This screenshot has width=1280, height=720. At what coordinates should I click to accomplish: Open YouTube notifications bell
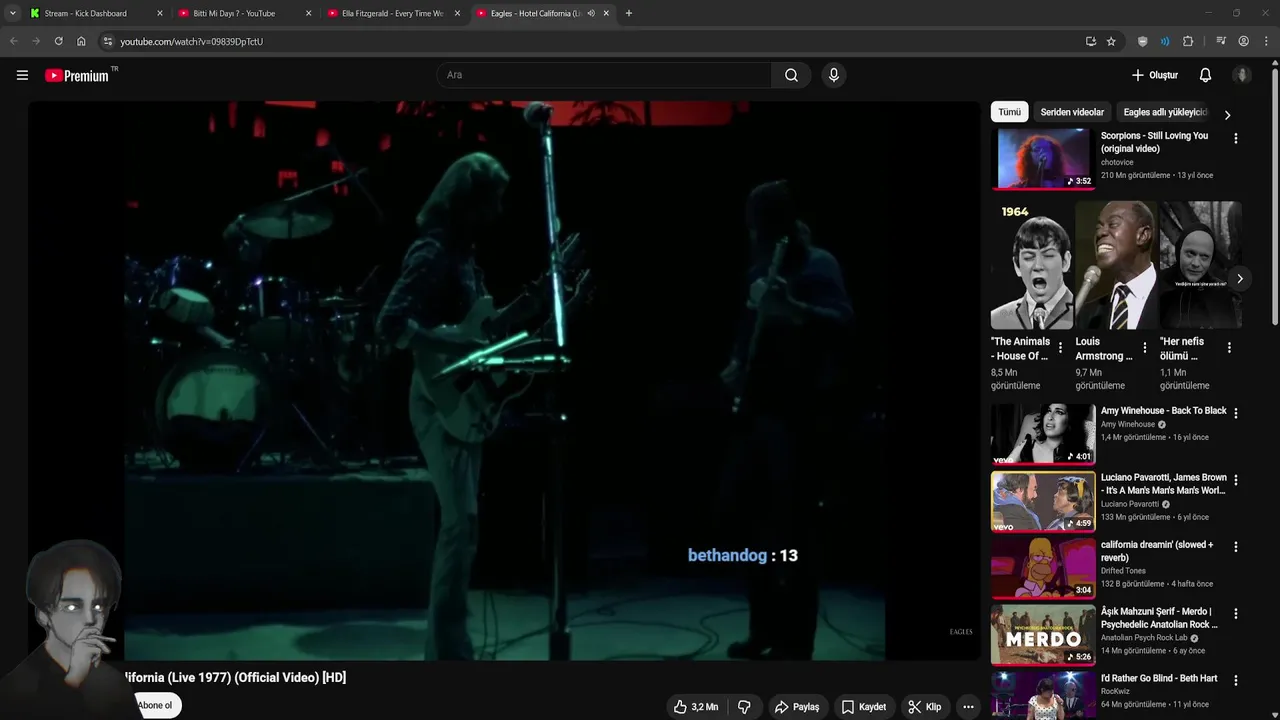pyautogui.click(x=1205, y=75)
